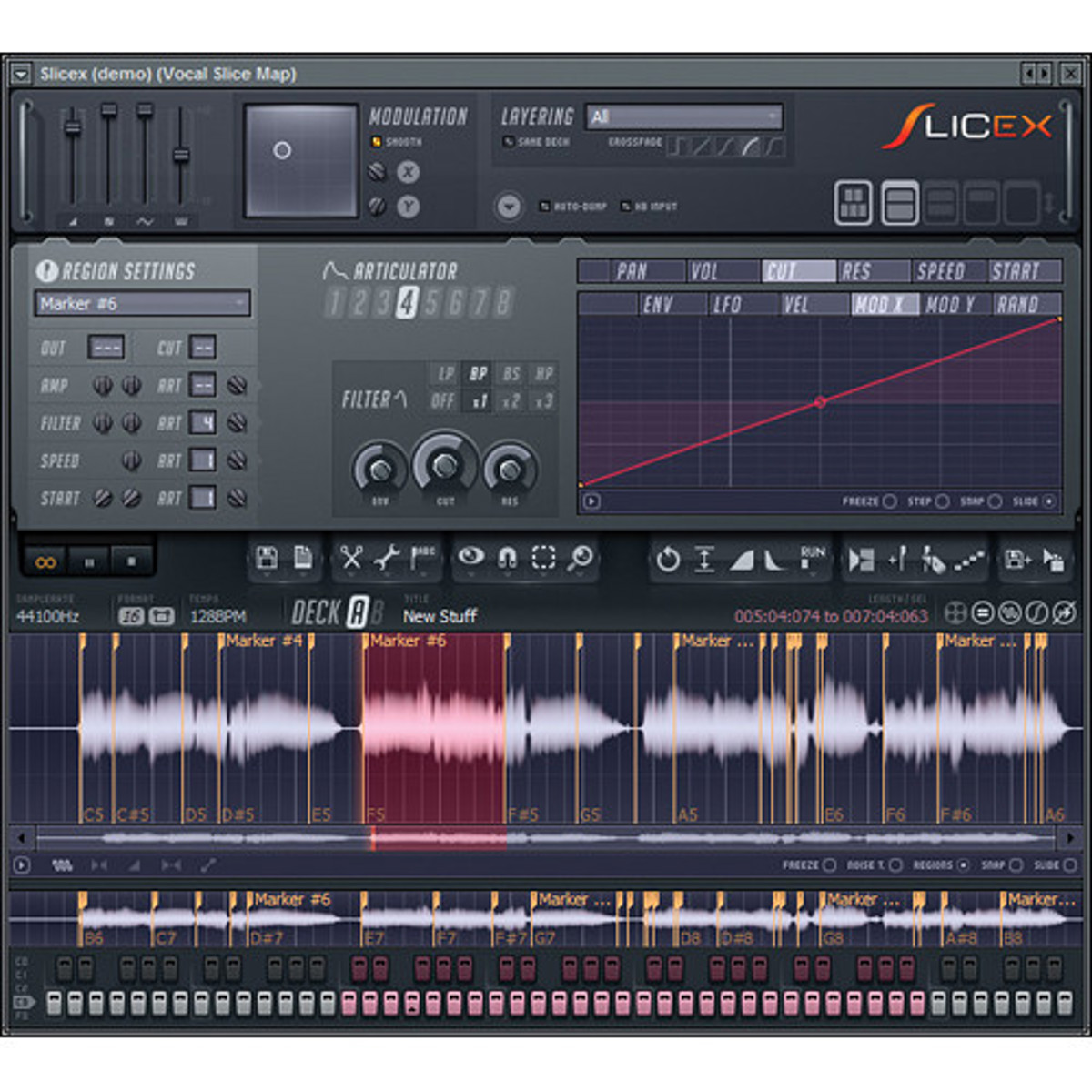Click the RUN script icon
The height and width of the screenshot is (1092, 1092).
(812, 558)
